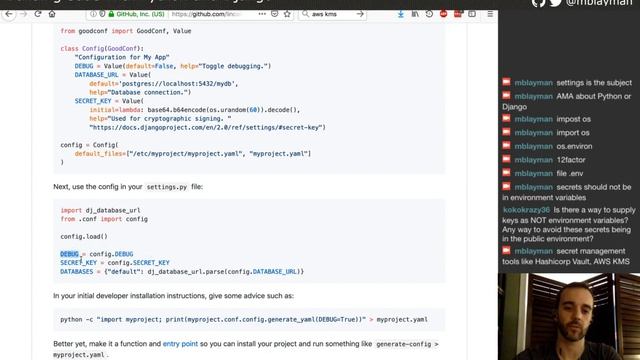Click the streamer webcam video feed
Viewport: 640px width, 360px height.
point(569,317)
